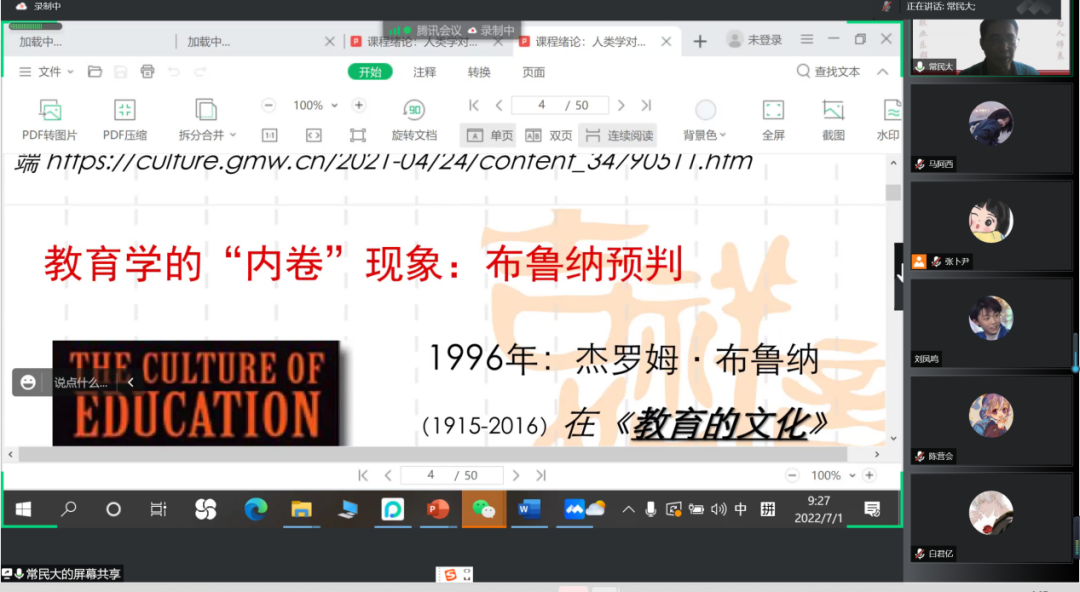
Task: Click the PDF转图片 convert-to-image icon
Action: click(x=50, y=110)
